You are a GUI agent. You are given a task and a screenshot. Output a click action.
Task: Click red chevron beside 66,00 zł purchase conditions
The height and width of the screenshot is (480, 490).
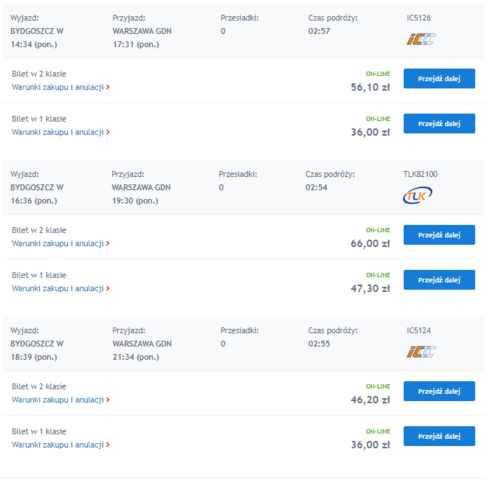pos(108,244)
